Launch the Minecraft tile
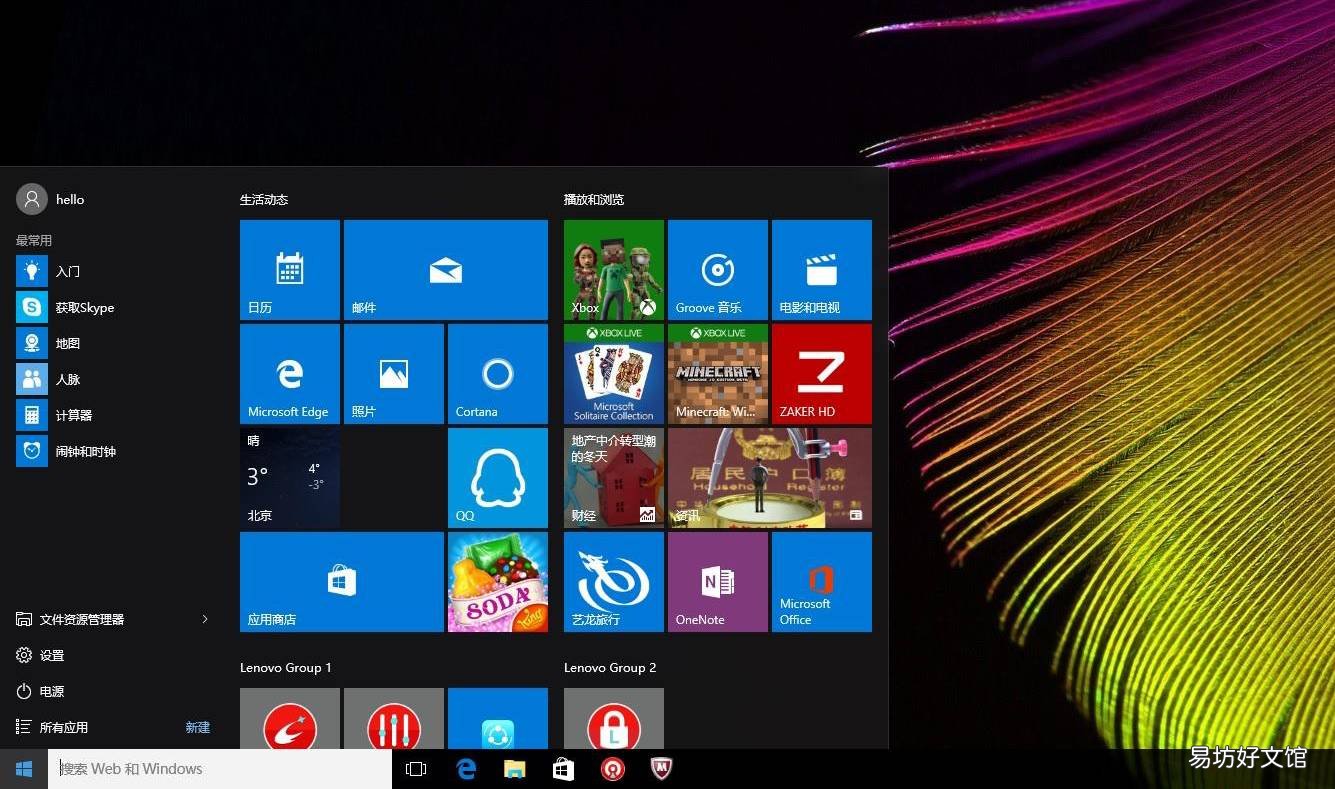The width and height of the screenshot is (1335, 789). 718,374
